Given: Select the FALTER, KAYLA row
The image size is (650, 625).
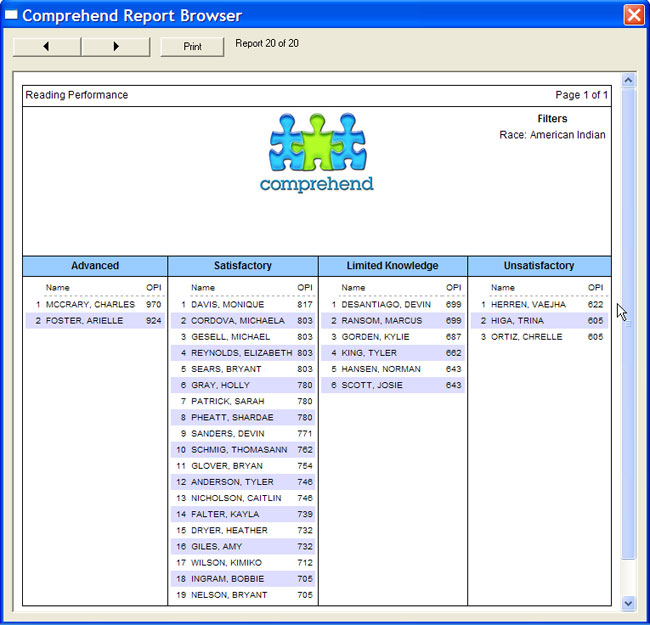Looking at the screenshot, I should pos(243,514).
